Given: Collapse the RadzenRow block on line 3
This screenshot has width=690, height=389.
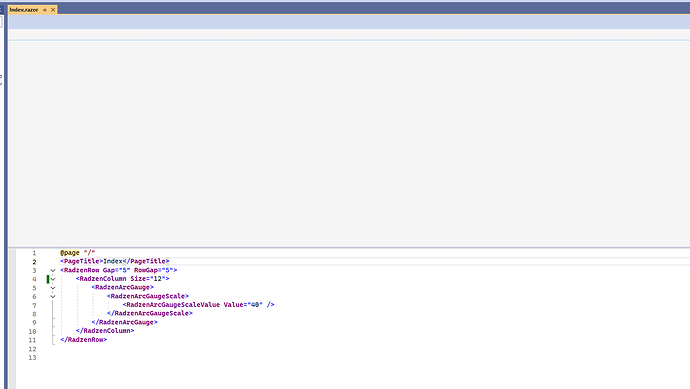Looking at the screenshot, I should (53, 270).
